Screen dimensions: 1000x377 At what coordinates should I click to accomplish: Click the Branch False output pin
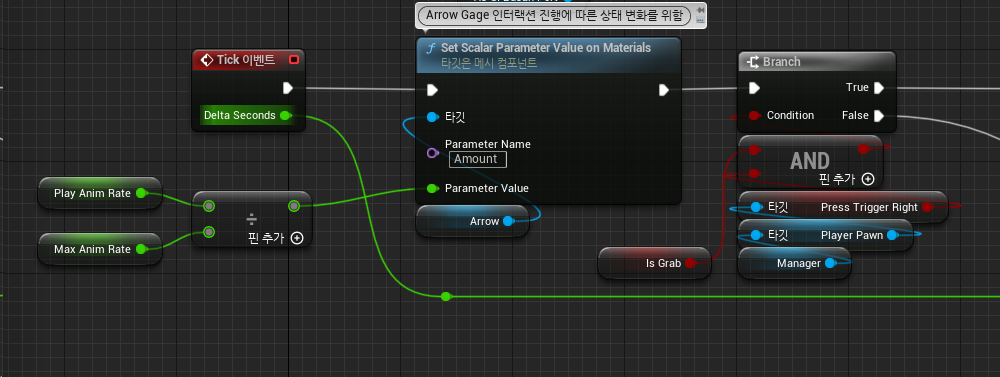point(879,115)
